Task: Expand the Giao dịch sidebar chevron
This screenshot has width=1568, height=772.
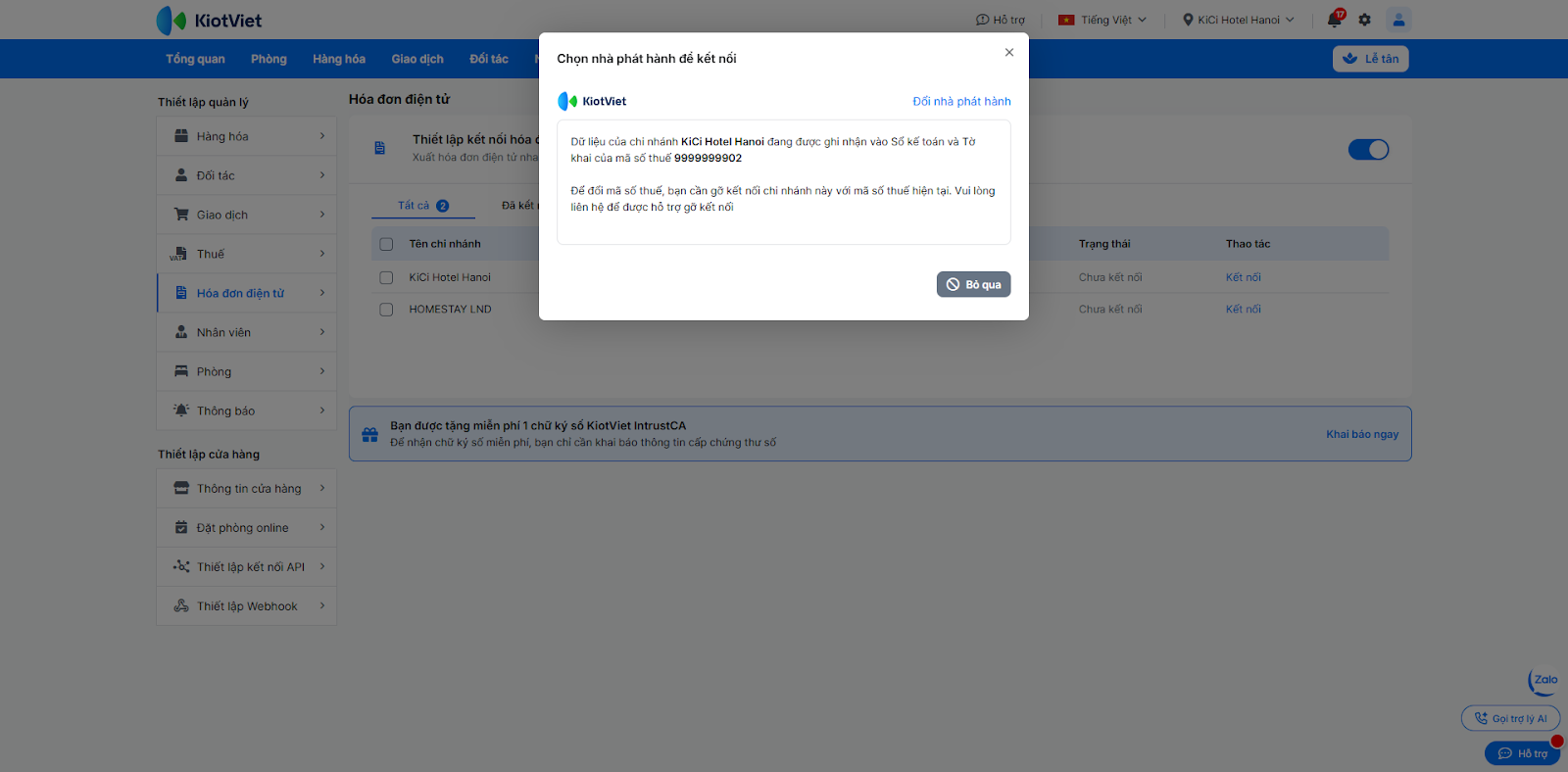Action: [322, 215]
